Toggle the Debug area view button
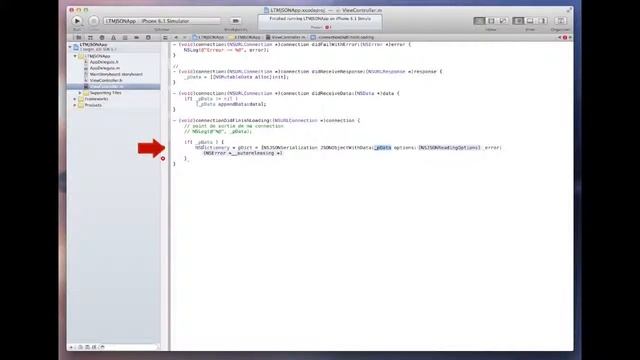This screenshot has height=360, width=640. [530, 21]
